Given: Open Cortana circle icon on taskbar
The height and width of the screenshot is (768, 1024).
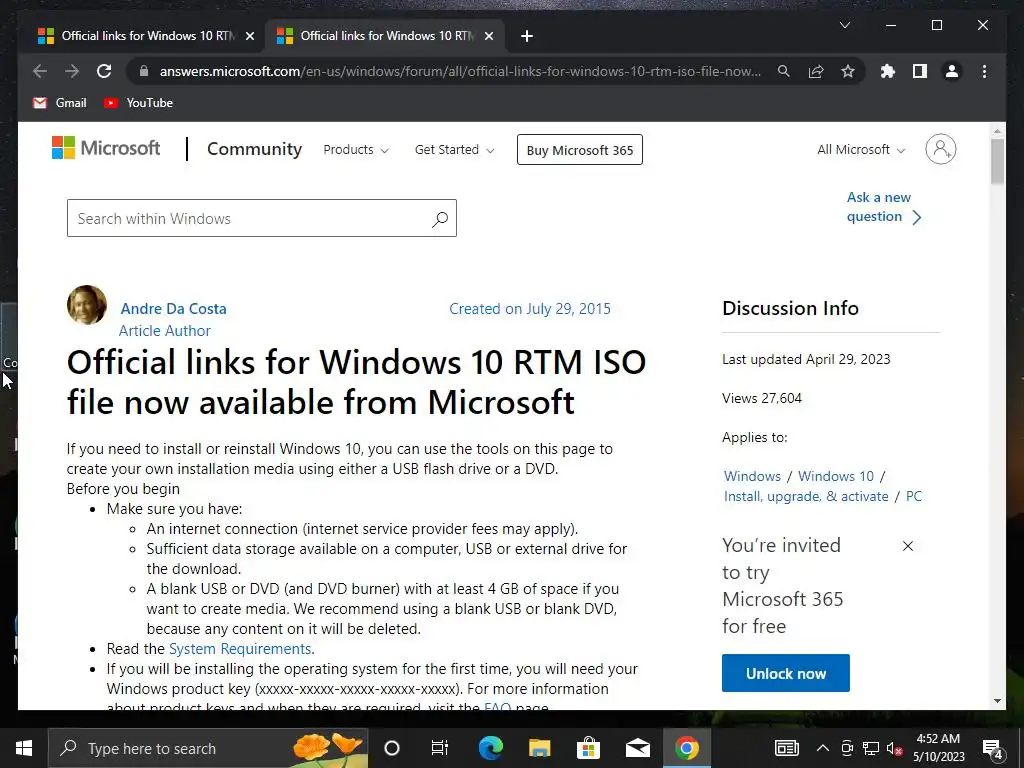Looking at the screenshot, I should 392,748.
